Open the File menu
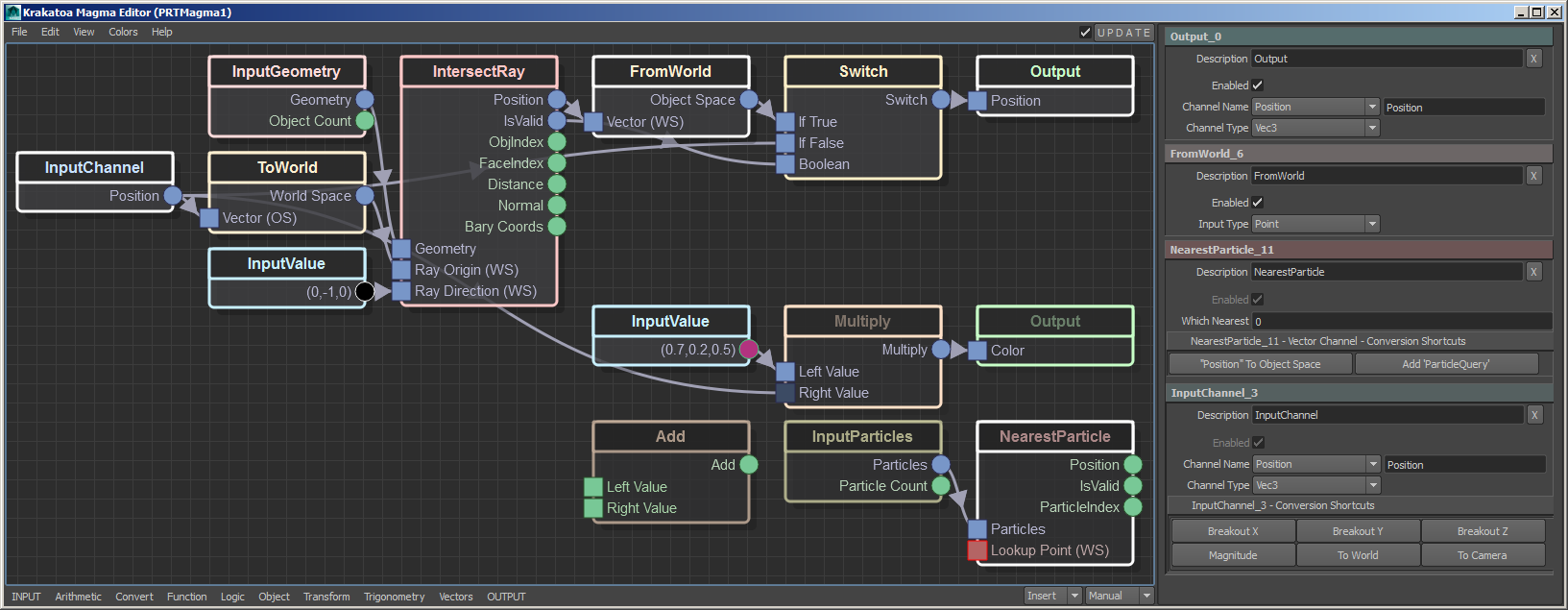 [x=19, y=32]
